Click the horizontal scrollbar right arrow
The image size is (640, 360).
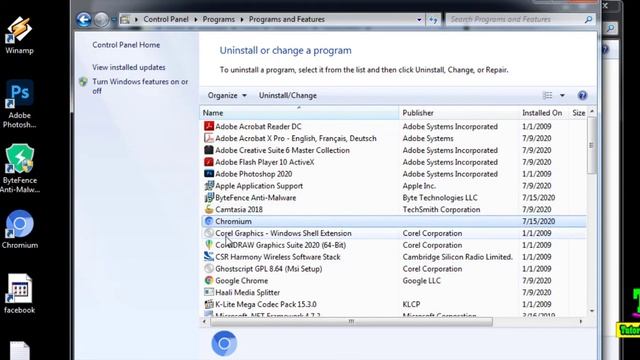pyautogui.click(x=580, y=322)
